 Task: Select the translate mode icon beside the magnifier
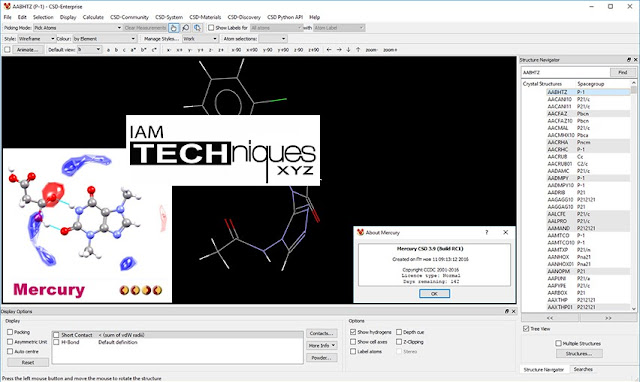click(x=197, y=28)
